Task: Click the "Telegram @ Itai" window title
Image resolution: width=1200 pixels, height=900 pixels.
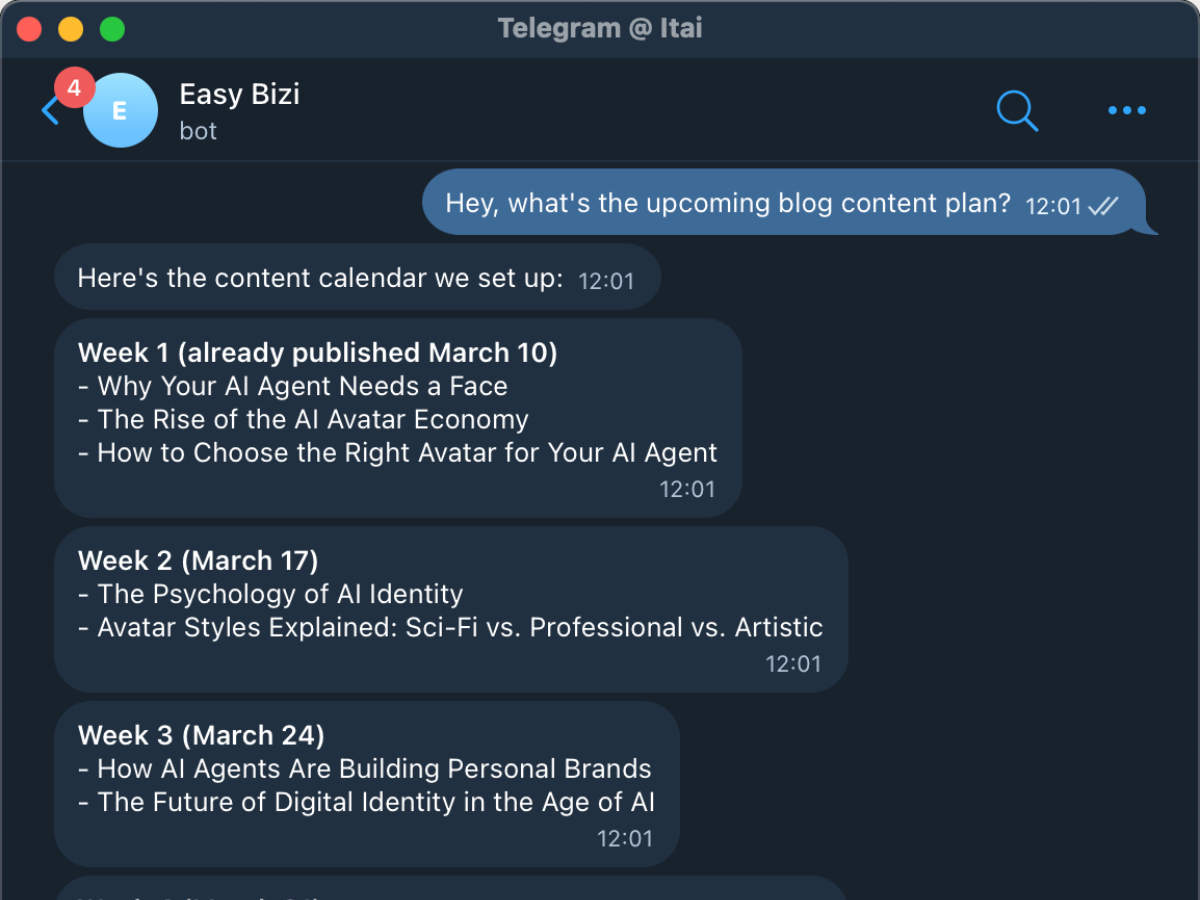Action: pos(600,28)
